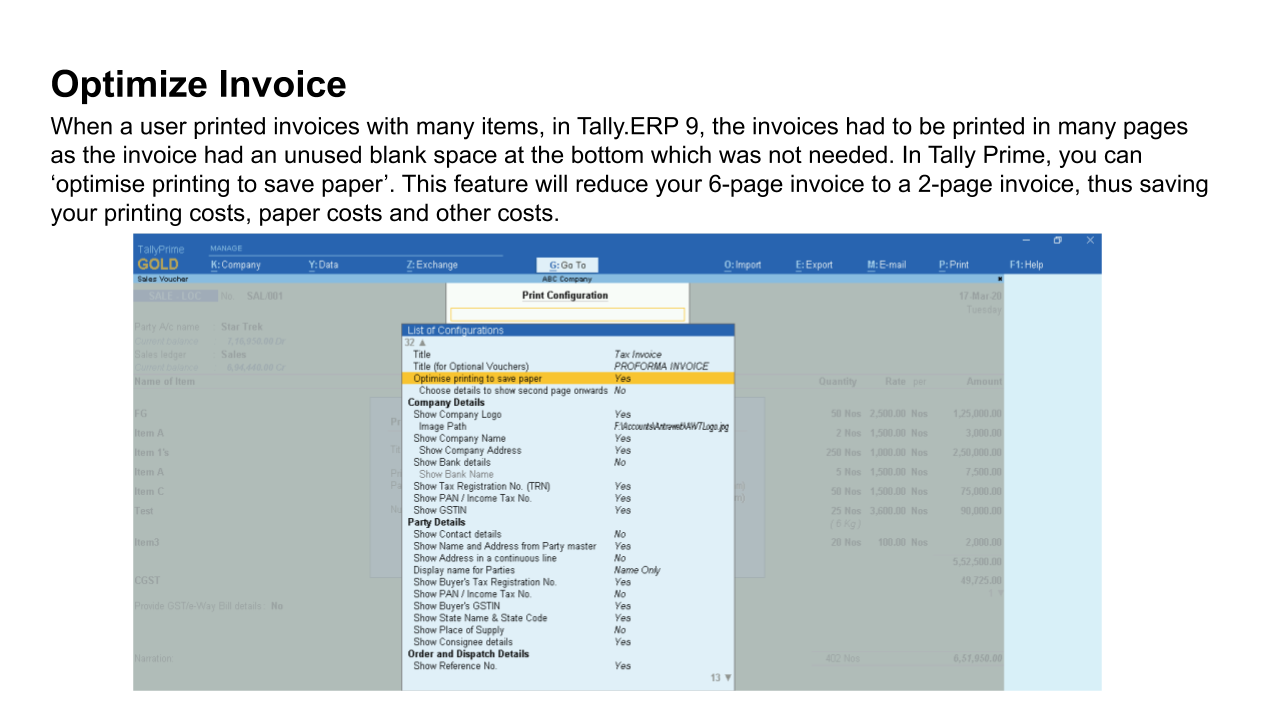This screenshot has height=720, width=1280.
Task: Select 'Show Name and Address from Party master'
Action: pos(568,547)
